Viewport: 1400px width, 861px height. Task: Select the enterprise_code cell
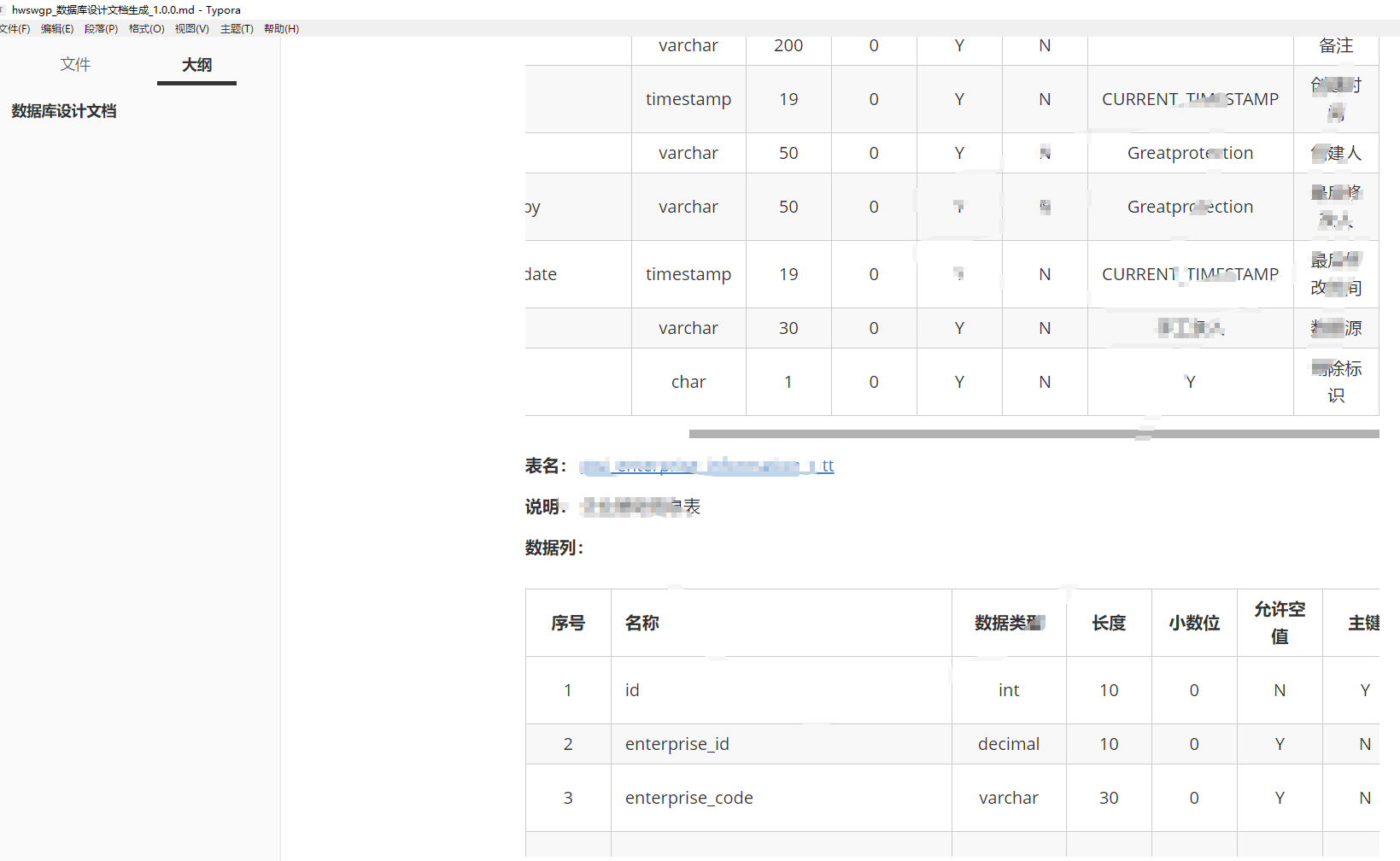[782, 798]
